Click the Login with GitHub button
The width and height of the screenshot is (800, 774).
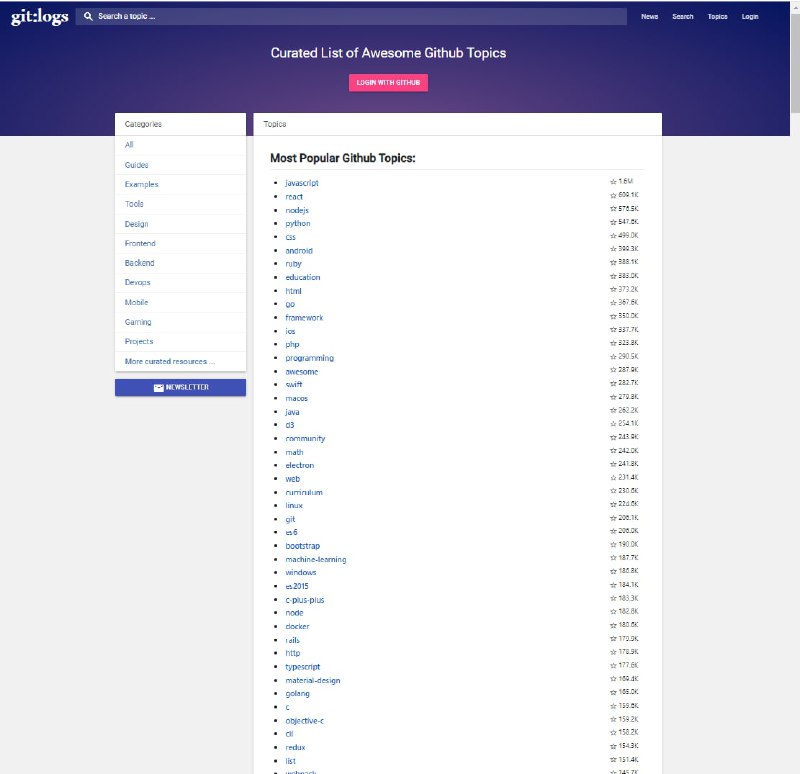[x=388, y=83]
